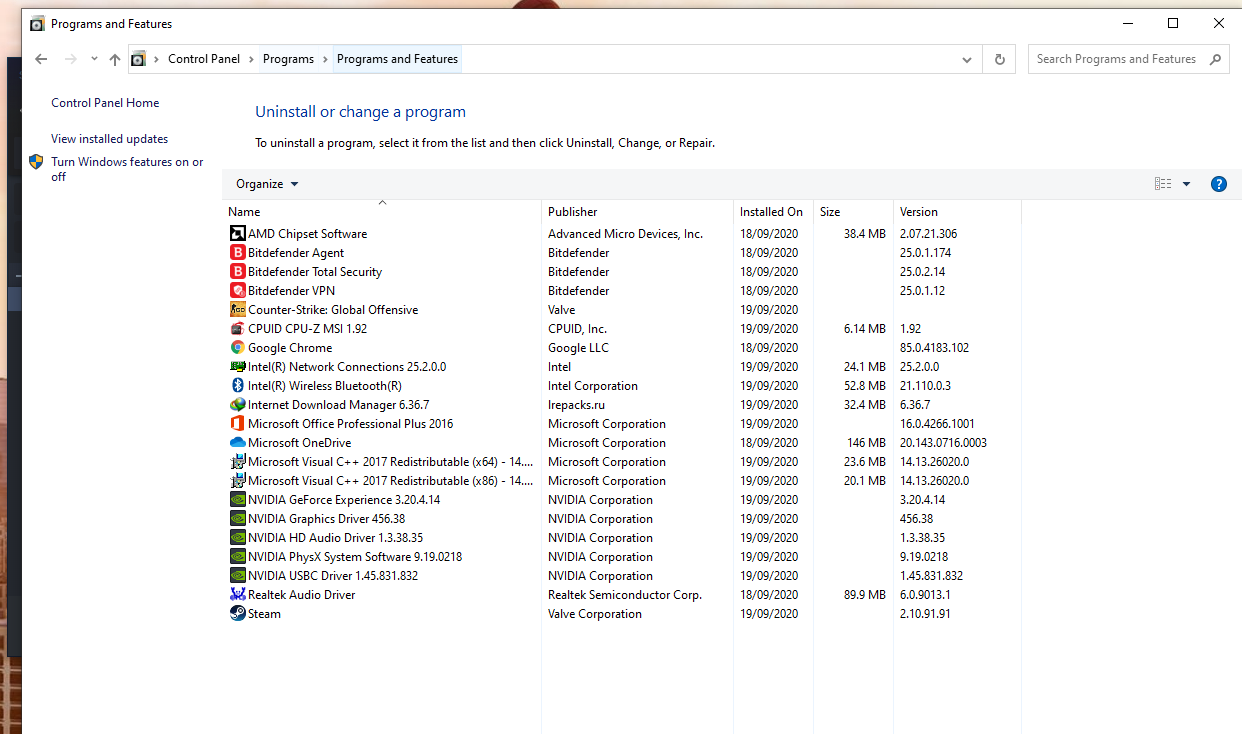Click the Bitdefender Total Security icon
Image resolution: width=1242 pixels, height=734 pixels.
click(238, 272)
